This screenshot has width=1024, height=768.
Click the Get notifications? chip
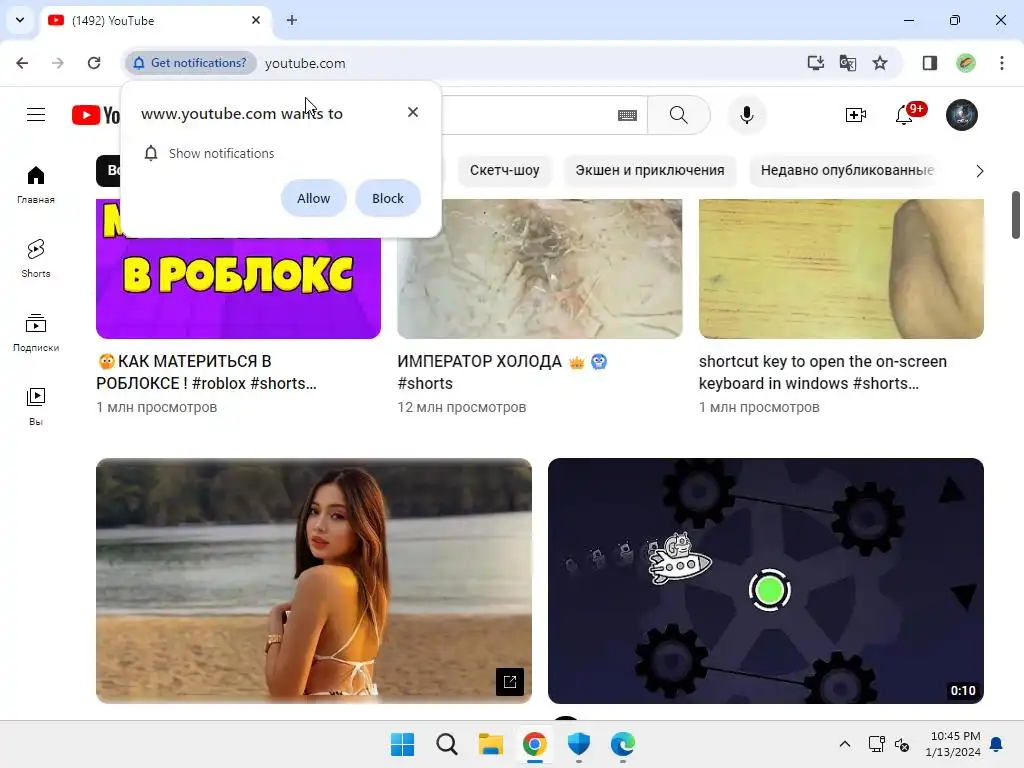[x=190, y=63]
